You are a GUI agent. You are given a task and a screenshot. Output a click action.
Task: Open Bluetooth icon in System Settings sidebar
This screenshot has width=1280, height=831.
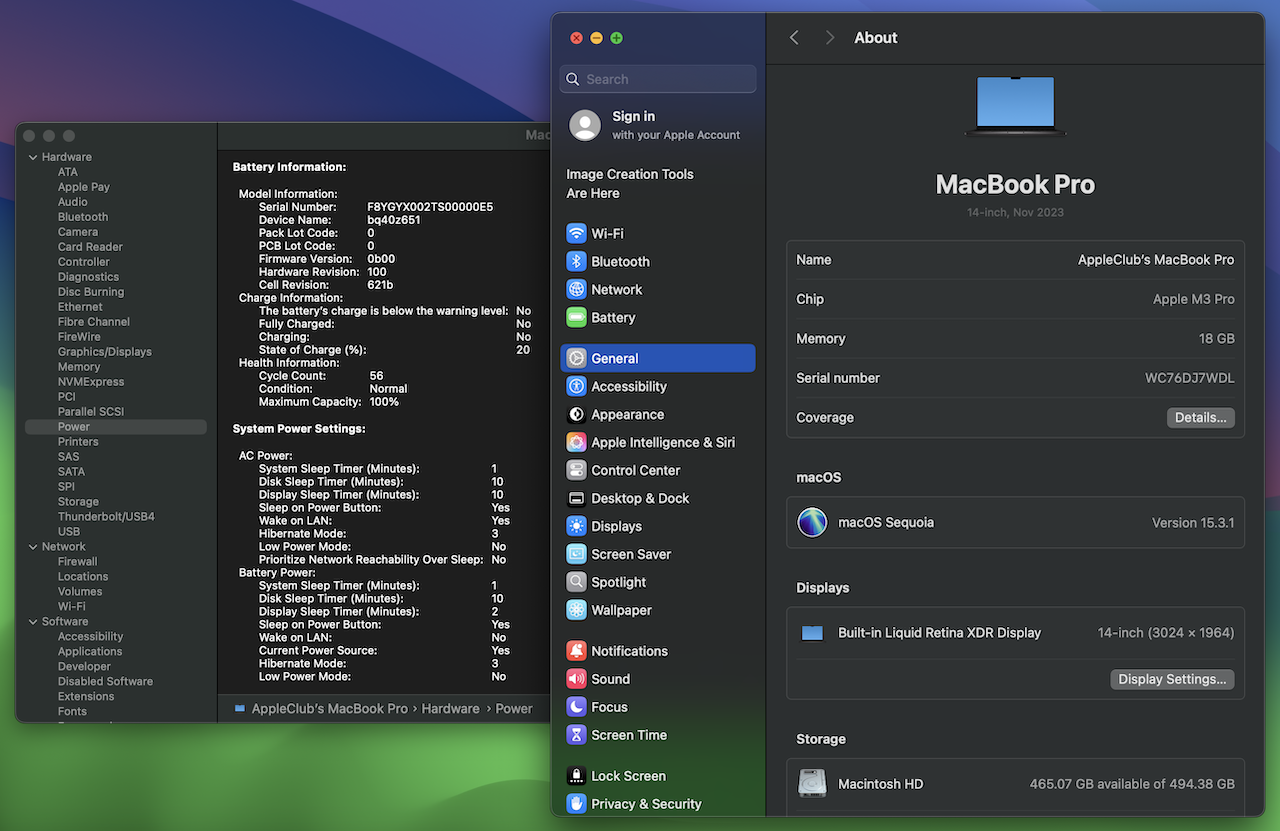click(576, 261)
